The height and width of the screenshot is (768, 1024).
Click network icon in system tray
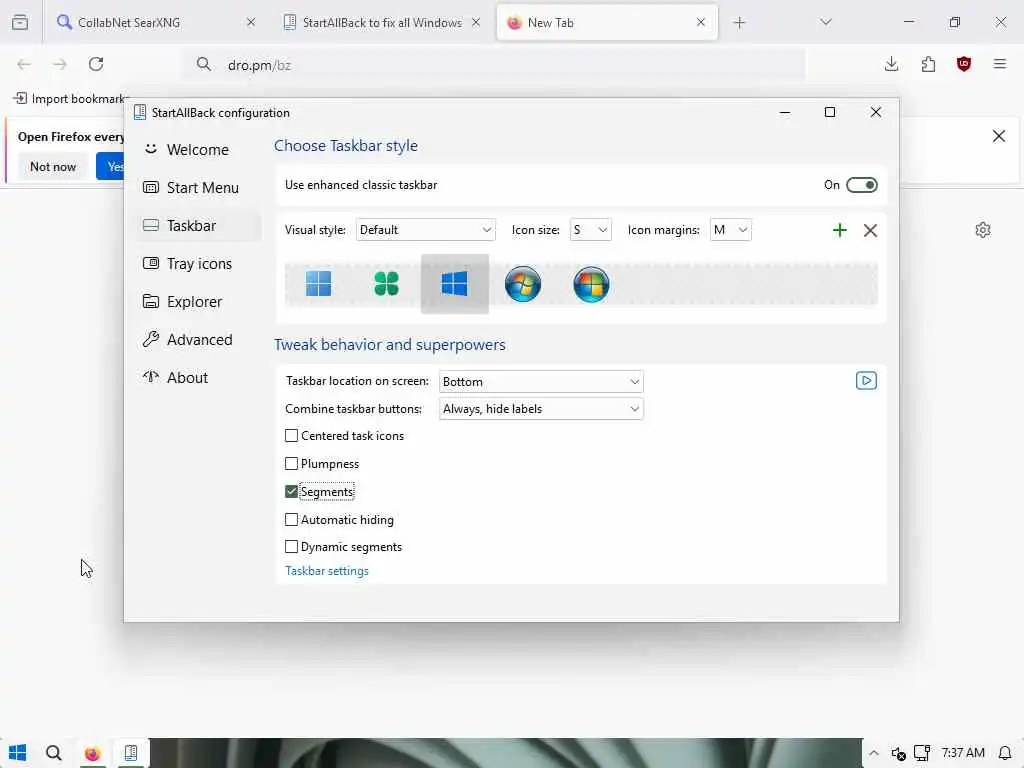point(921,753)
